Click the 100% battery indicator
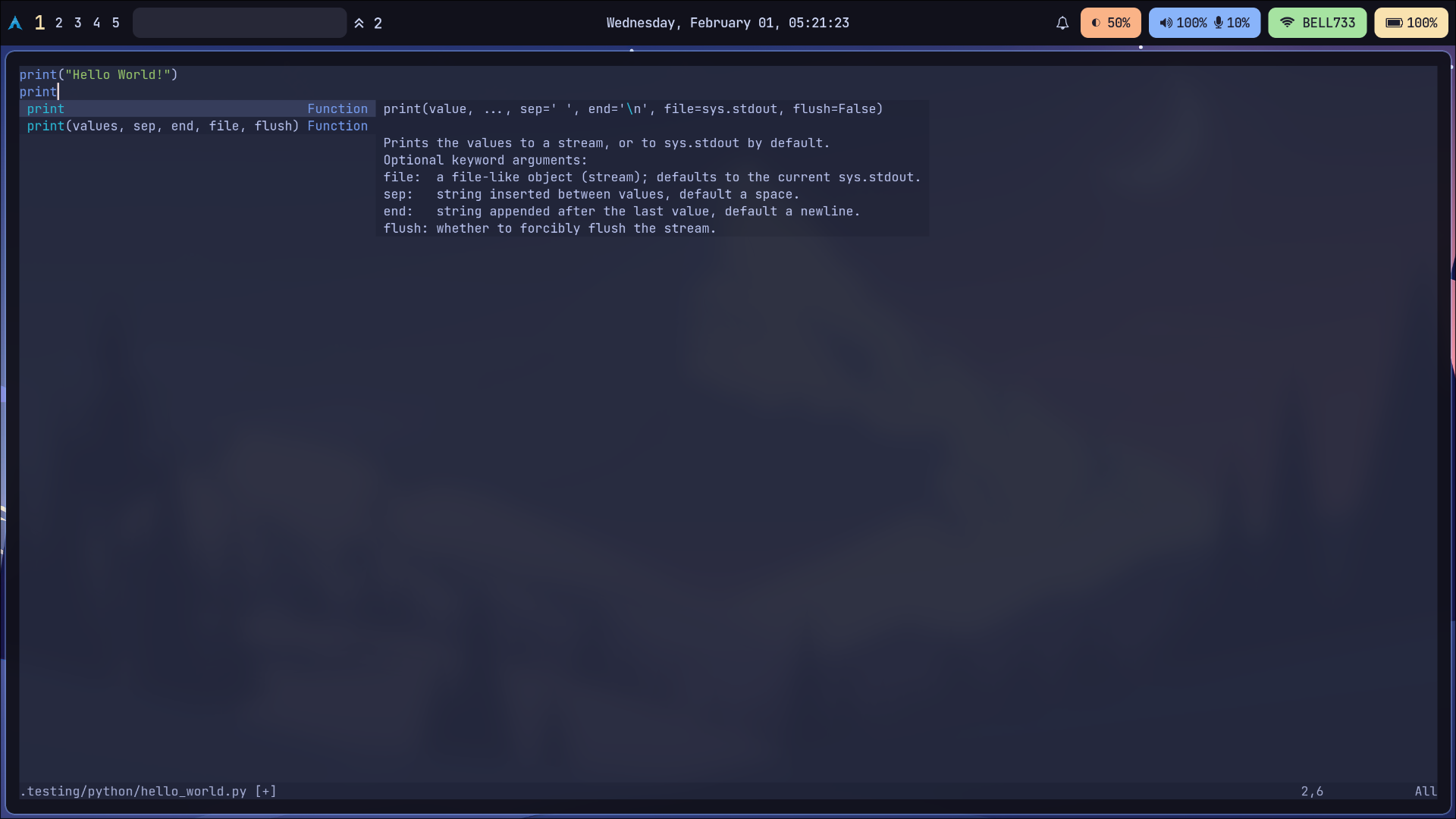 click(1412, 23)
